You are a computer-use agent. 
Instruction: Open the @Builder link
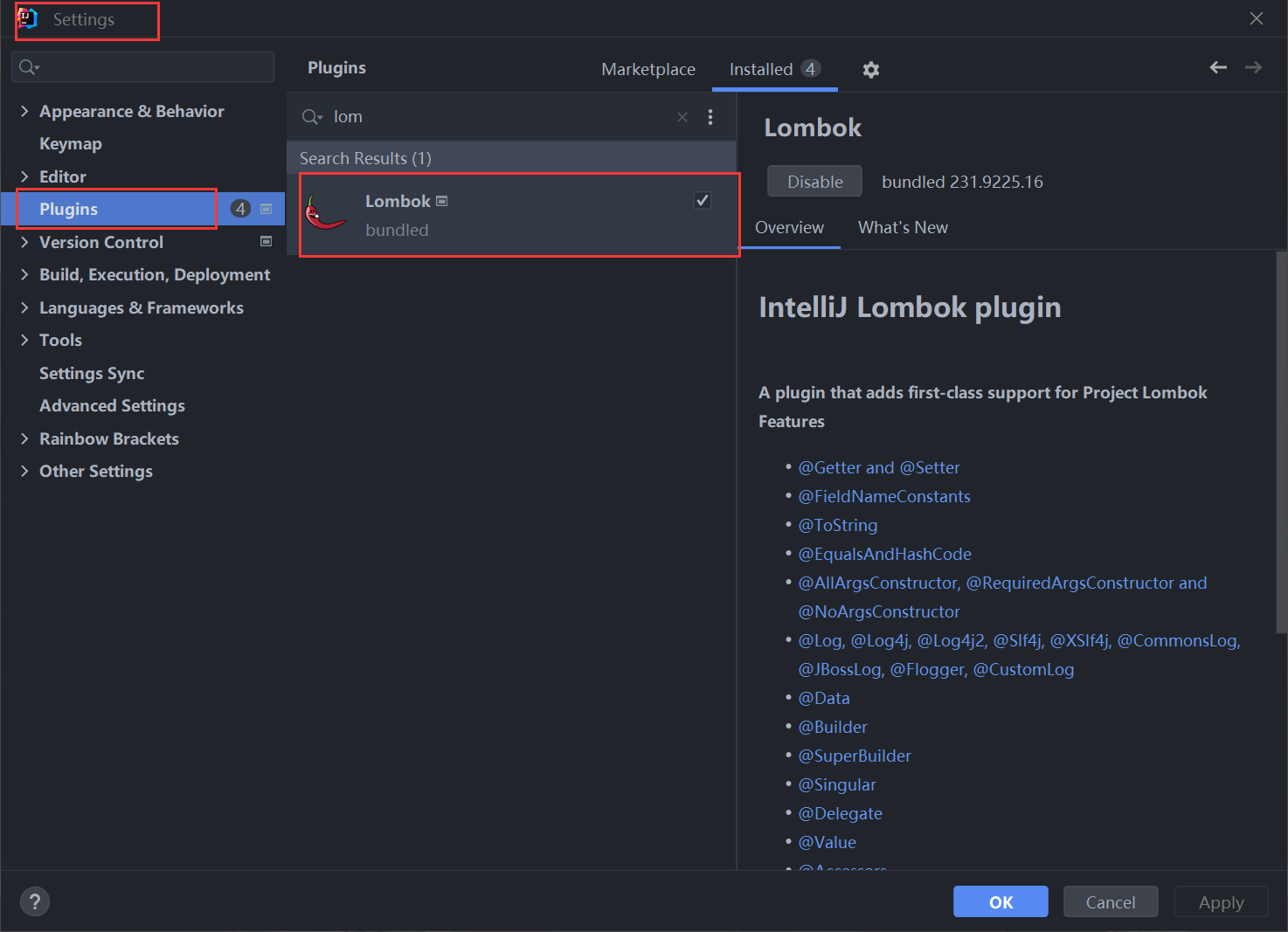(x=833, y=727)
